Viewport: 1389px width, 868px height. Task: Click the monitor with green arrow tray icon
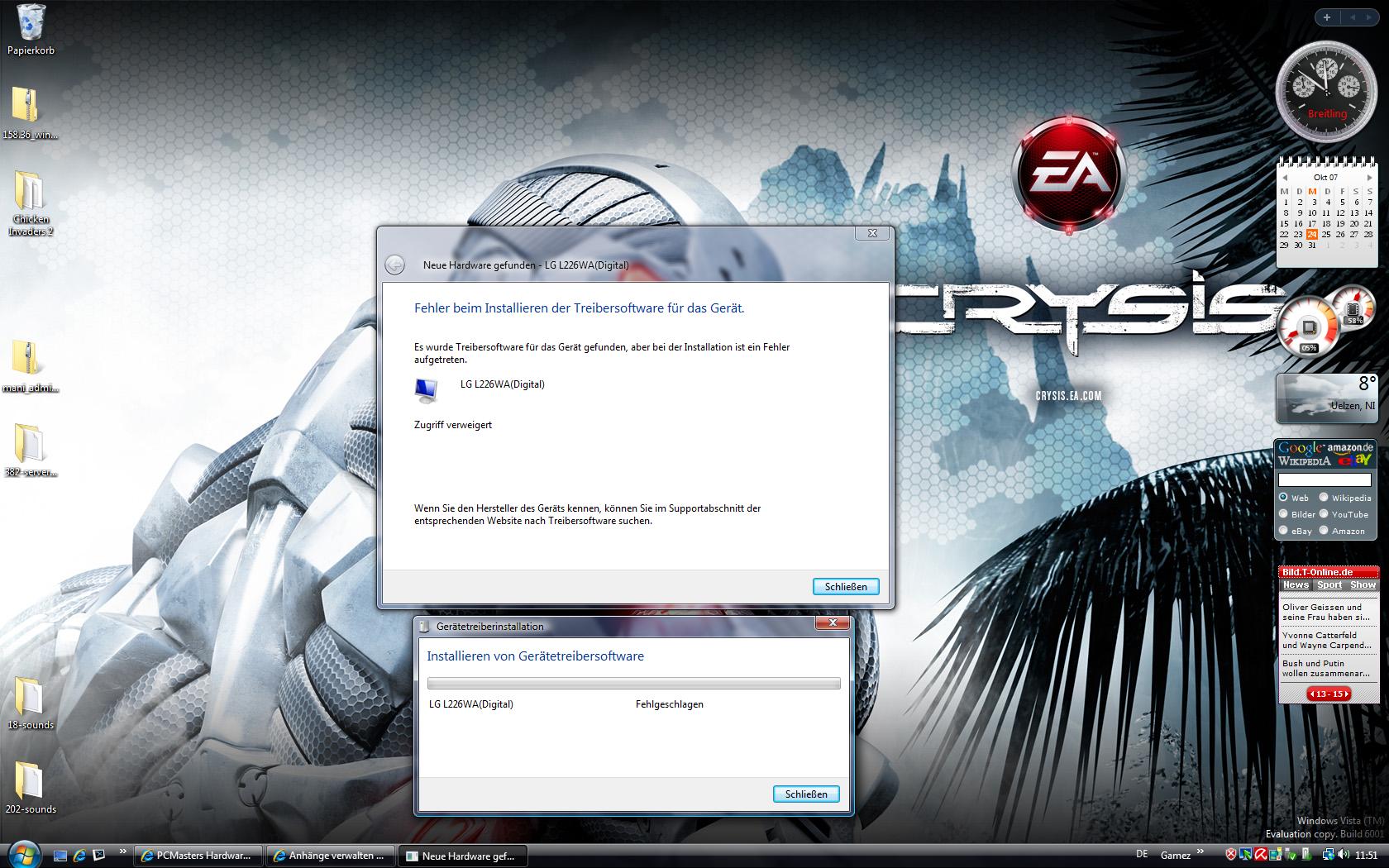1245,855
